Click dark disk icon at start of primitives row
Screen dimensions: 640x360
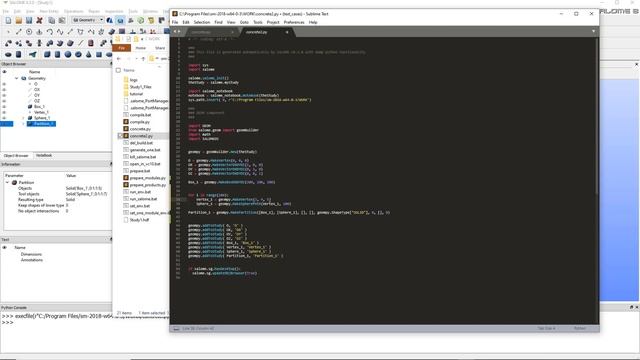pos(8,54)
